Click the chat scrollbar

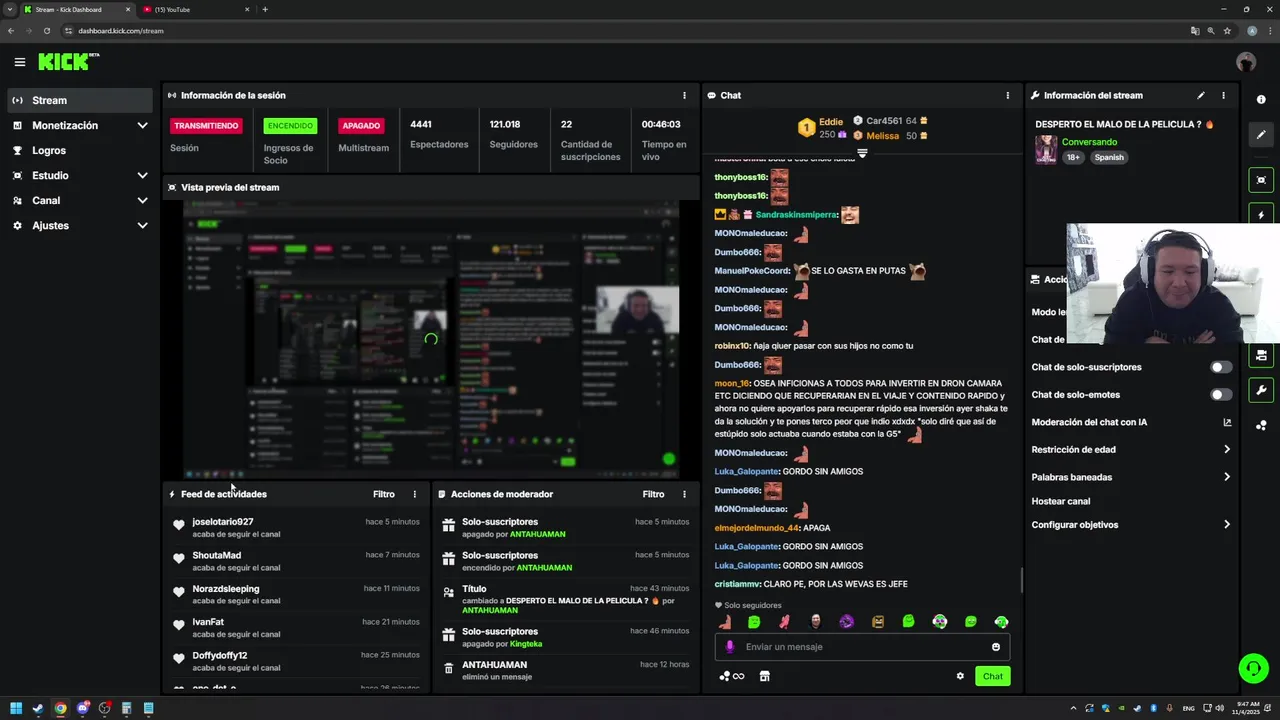point(1021,580)
